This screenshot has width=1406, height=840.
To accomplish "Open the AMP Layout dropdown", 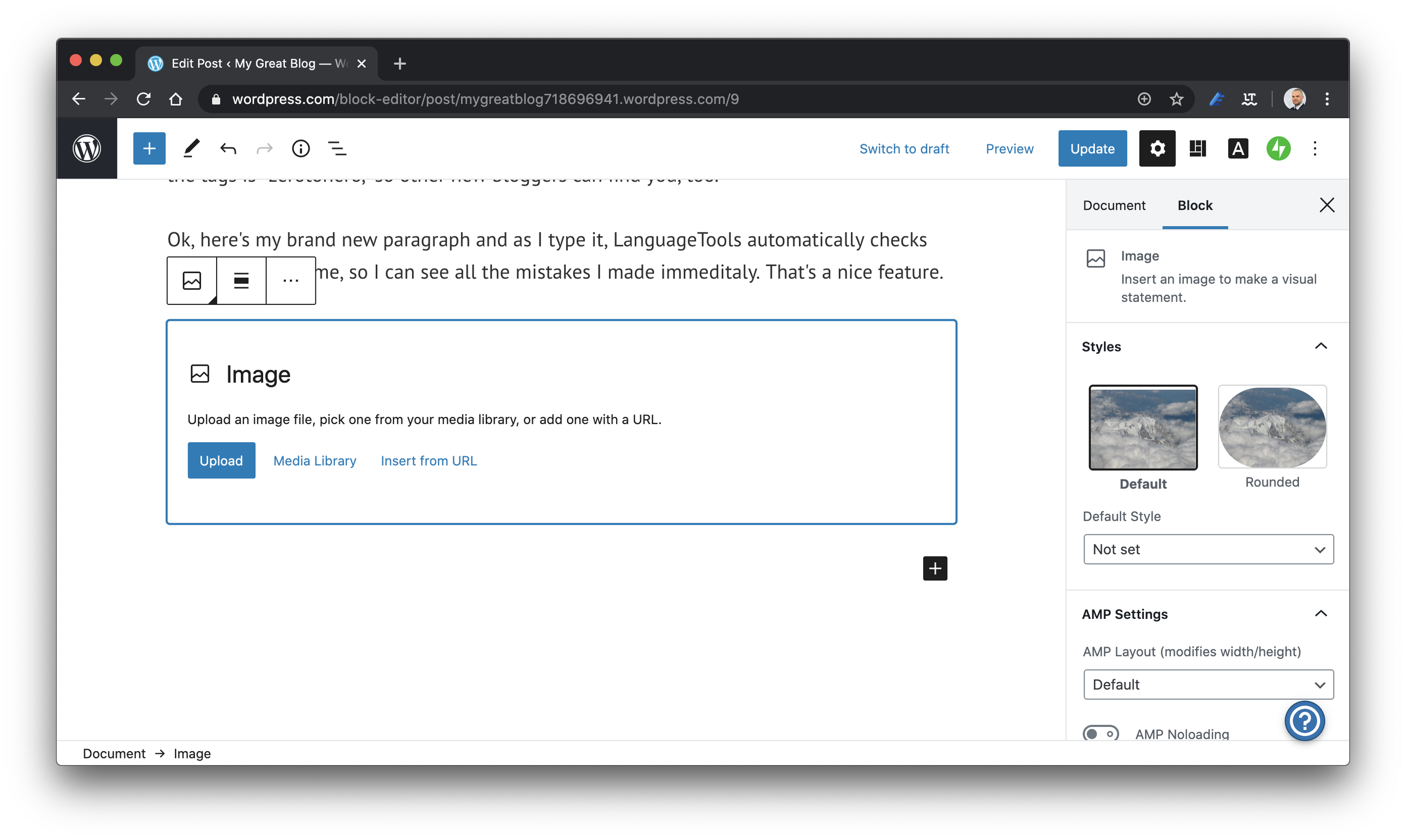I will pyautogui.click(x=1209, y=685).
